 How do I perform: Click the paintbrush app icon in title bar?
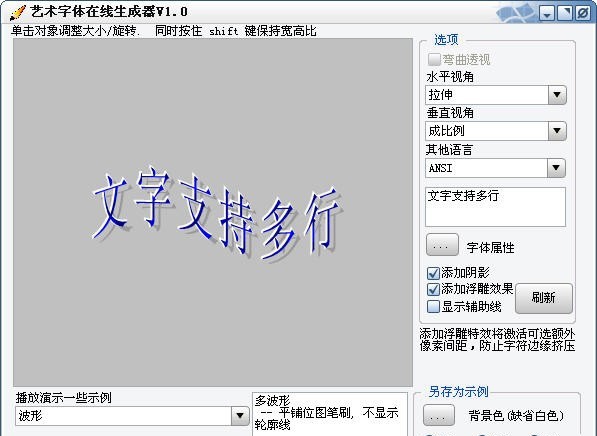pos(18,12)
